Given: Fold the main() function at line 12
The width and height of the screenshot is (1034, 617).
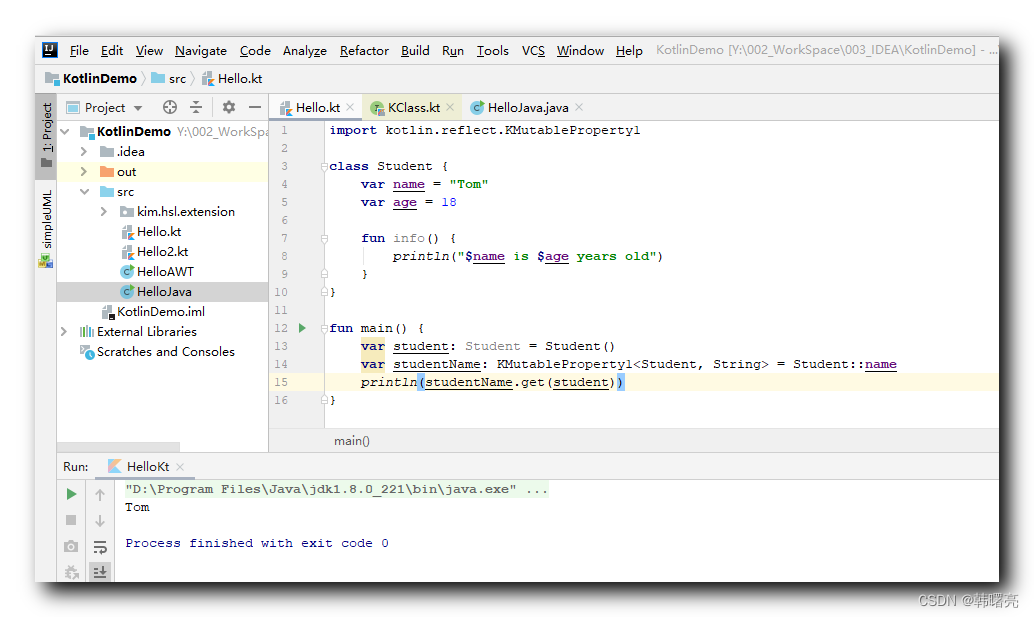Looking at the screenshot, I should [x=324, y=328].
